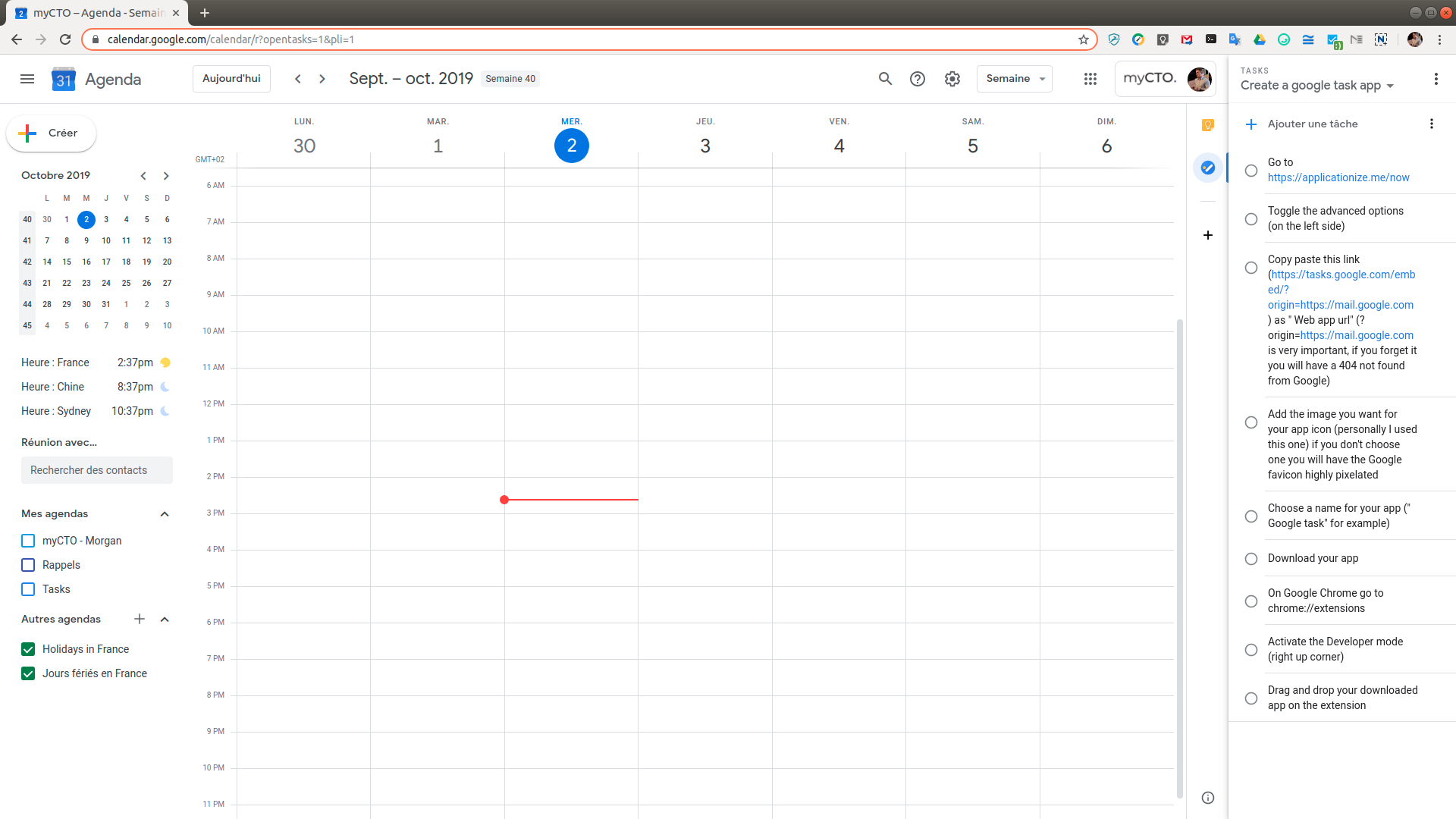Click Ajouter une tâche
Screen dimensions: 1456x819
click(x=1313, y=124)
